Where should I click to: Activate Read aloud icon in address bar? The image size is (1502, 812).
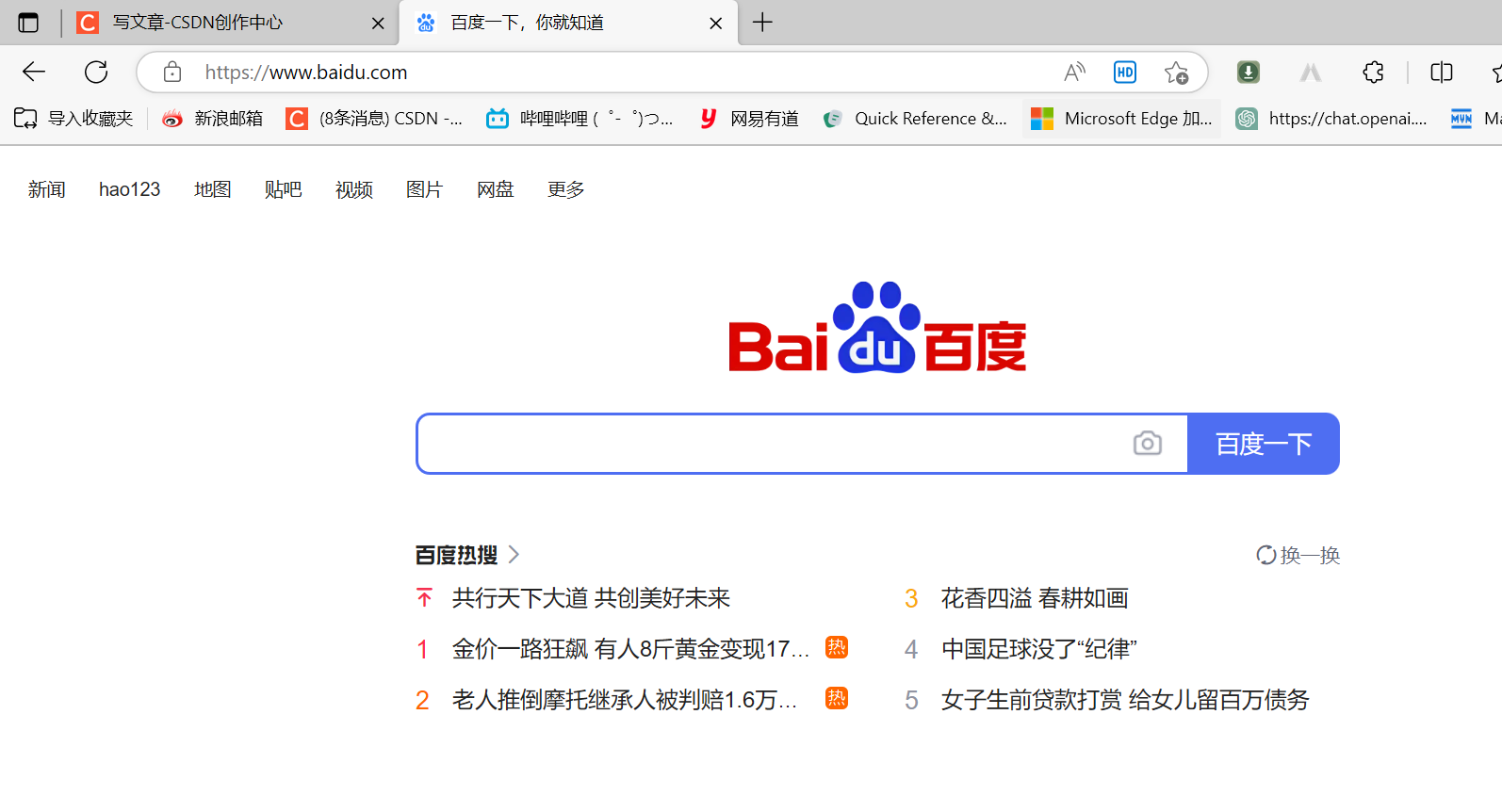tap(1074, 73)
